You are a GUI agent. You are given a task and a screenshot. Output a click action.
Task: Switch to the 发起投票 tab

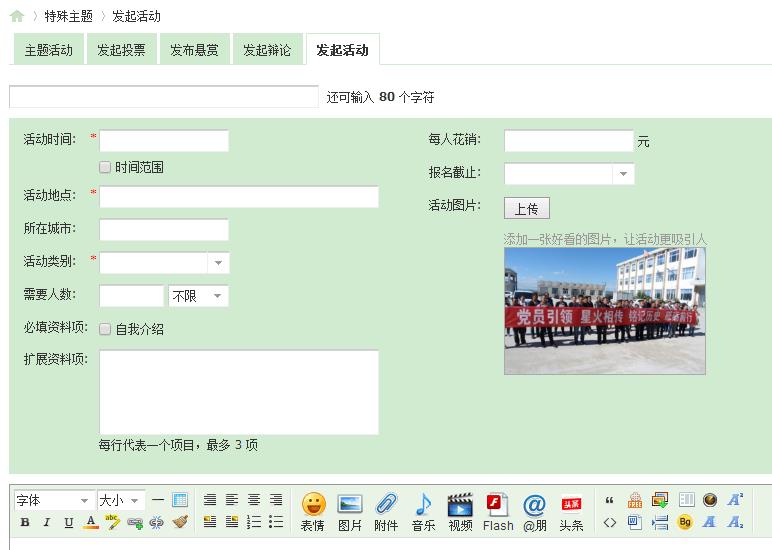click(122, 49)
